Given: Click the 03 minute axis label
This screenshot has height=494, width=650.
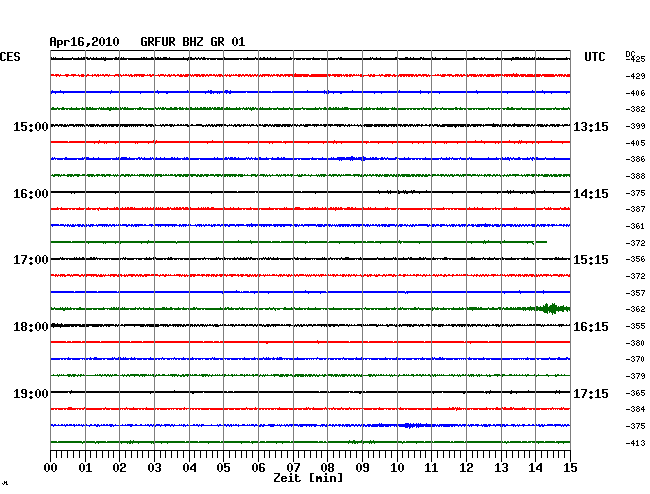Looking at the screenshot, I should click(x=154, y=468).
